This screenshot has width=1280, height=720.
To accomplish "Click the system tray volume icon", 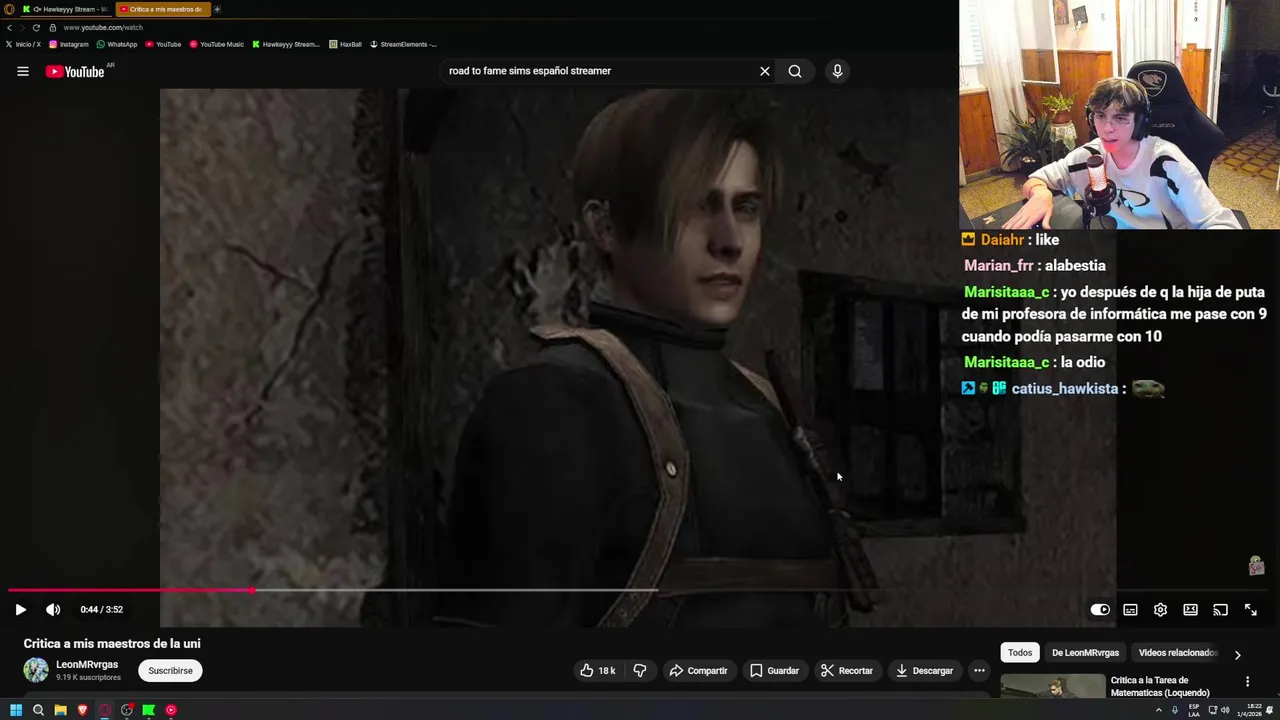I will click(1226, 710).
